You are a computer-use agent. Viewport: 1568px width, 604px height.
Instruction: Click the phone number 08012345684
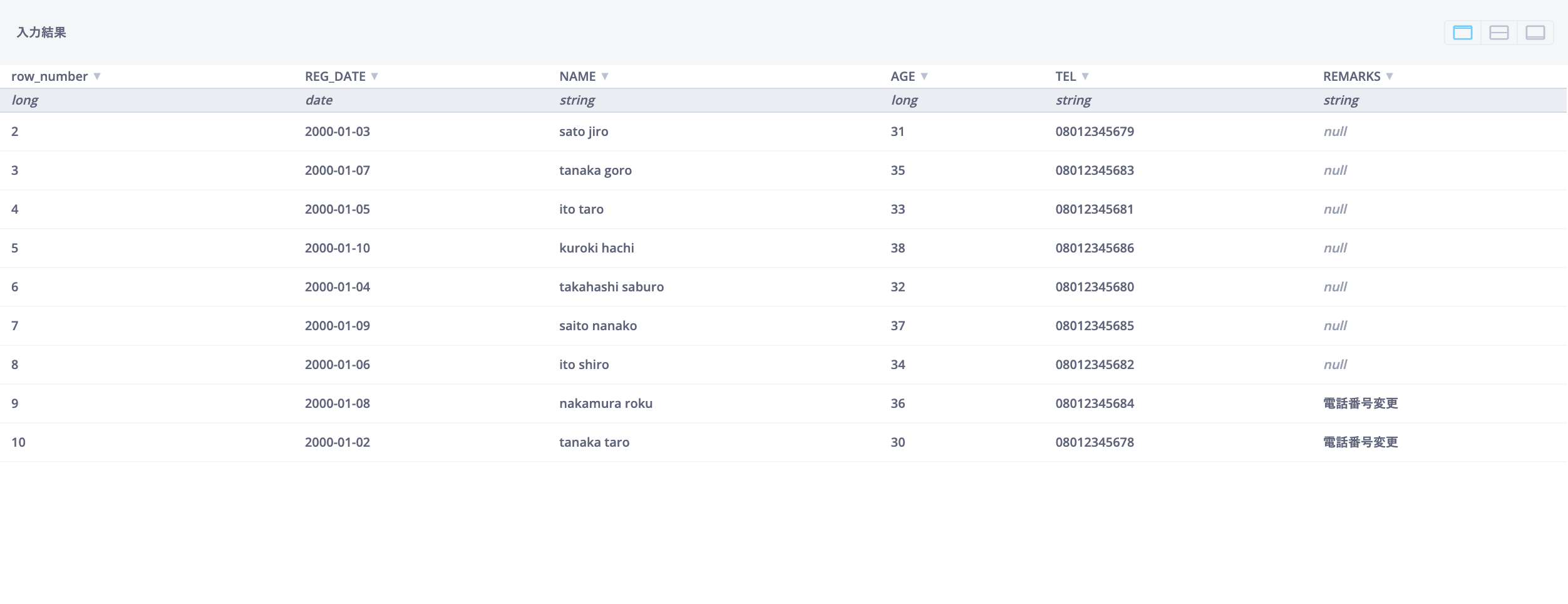(1095, 404)
